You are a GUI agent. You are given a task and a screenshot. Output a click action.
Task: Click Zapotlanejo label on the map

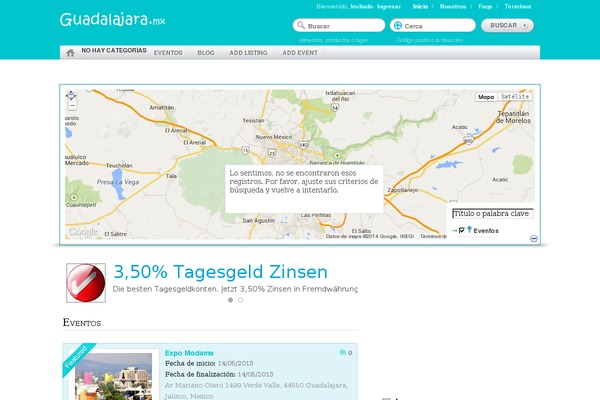tap(403, 190)
